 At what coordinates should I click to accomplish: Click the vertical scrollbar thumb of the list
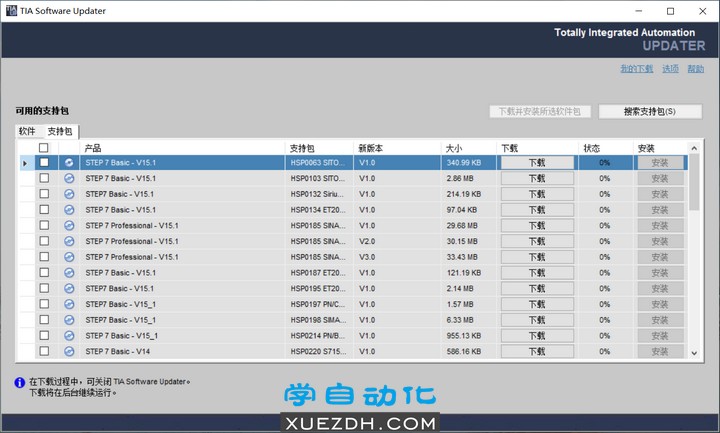click(694, 182)
